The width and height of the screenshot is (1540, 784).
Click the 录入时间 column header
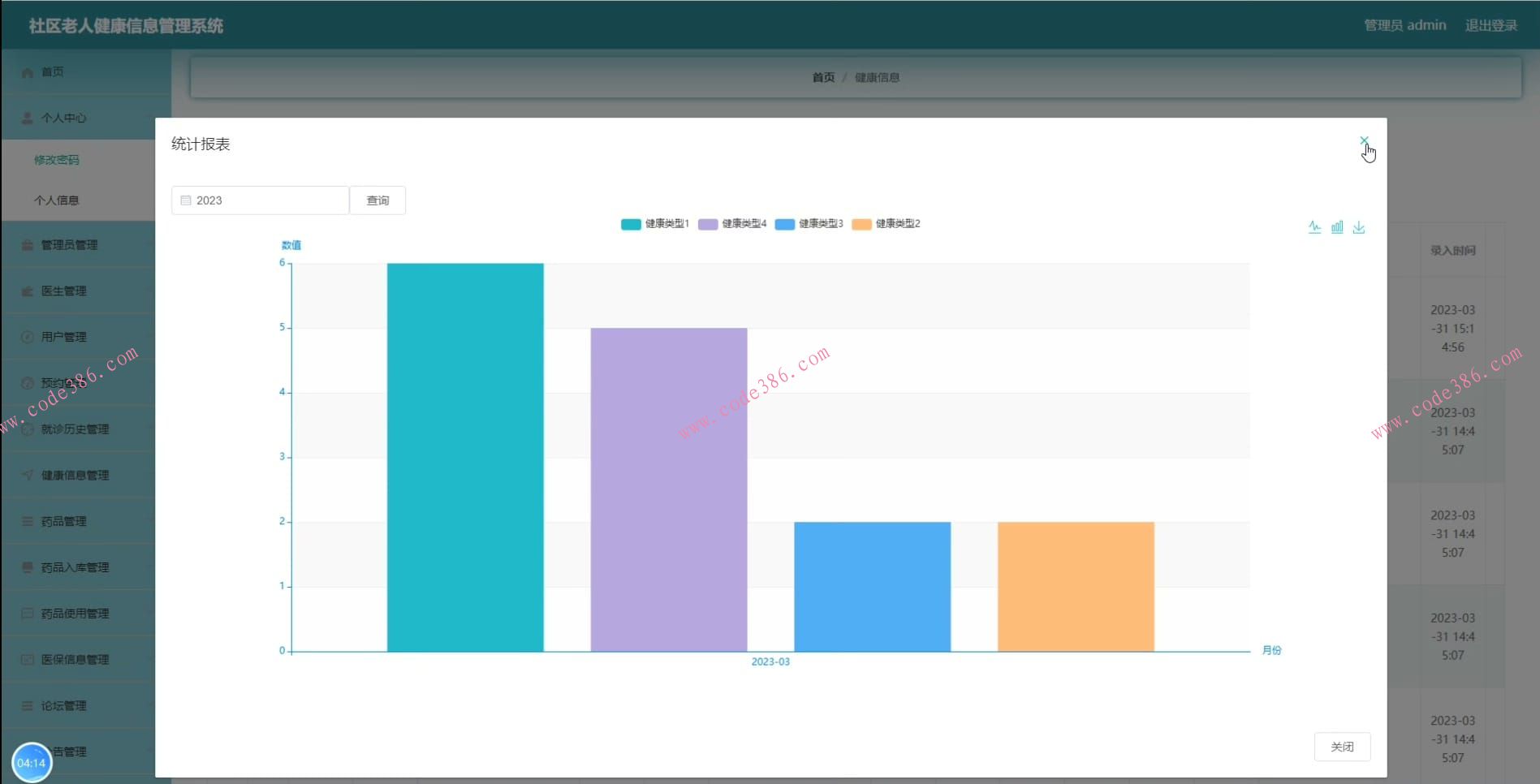coord(1453,251)
